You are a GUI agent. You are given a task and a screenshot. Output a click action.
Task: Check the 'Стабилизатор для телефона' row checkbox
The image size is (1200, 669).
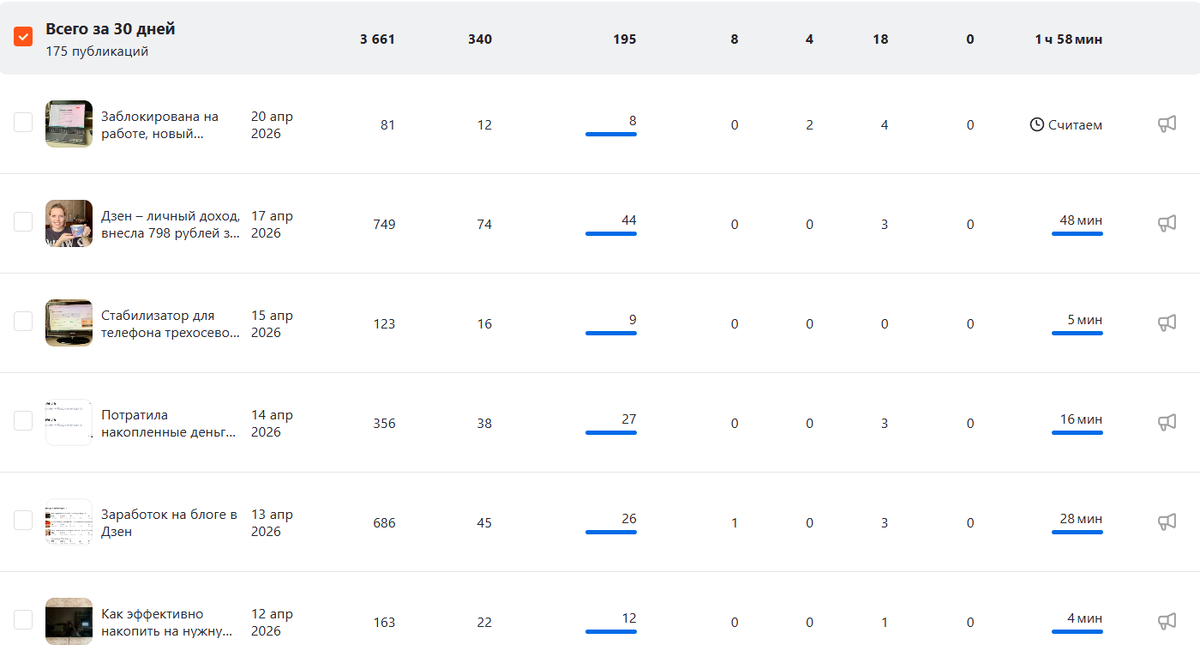(23, 322)
